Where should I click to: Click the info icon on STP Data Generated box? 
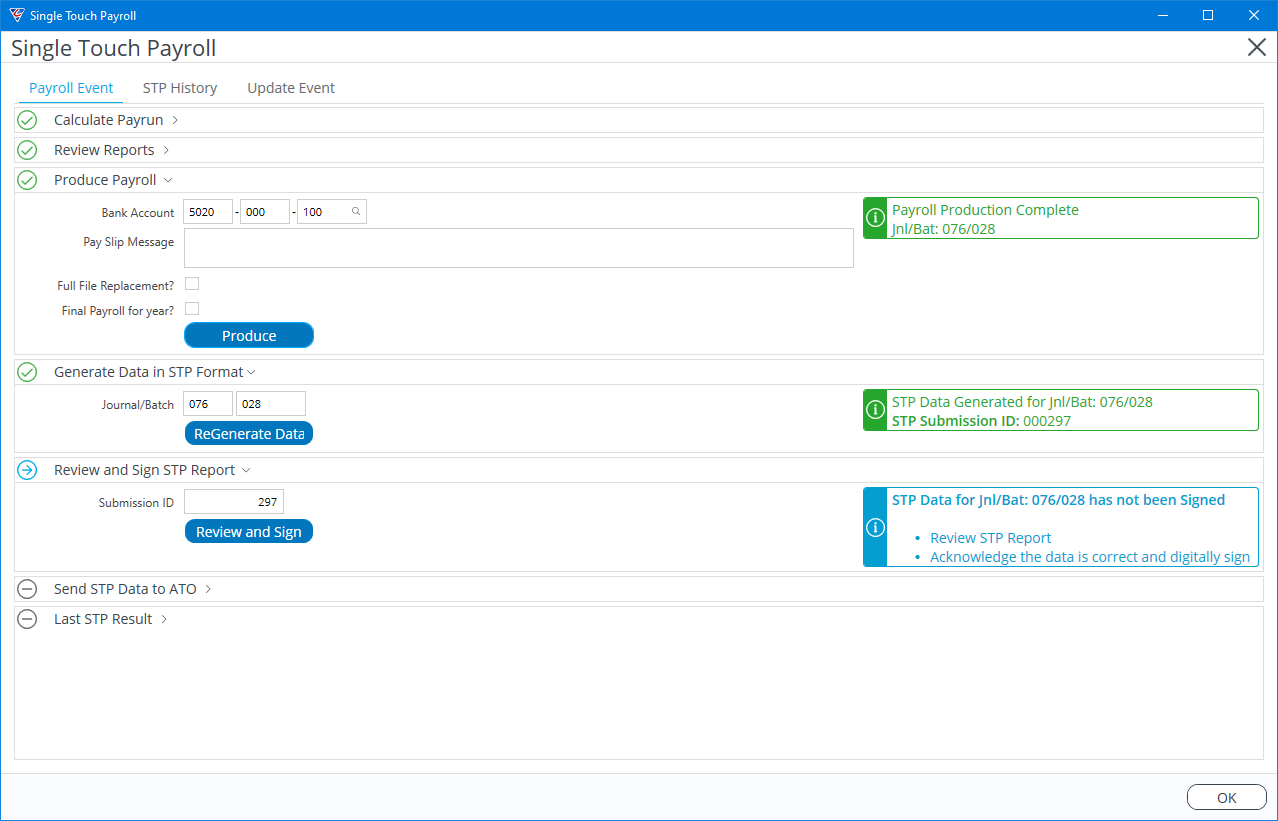click(875, 410)
